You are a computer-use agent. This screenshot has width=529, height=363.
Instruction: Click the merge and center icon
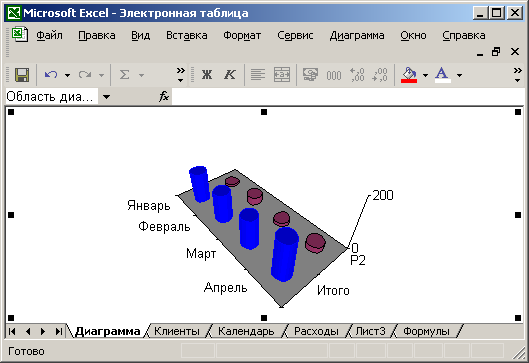(282, 75)
